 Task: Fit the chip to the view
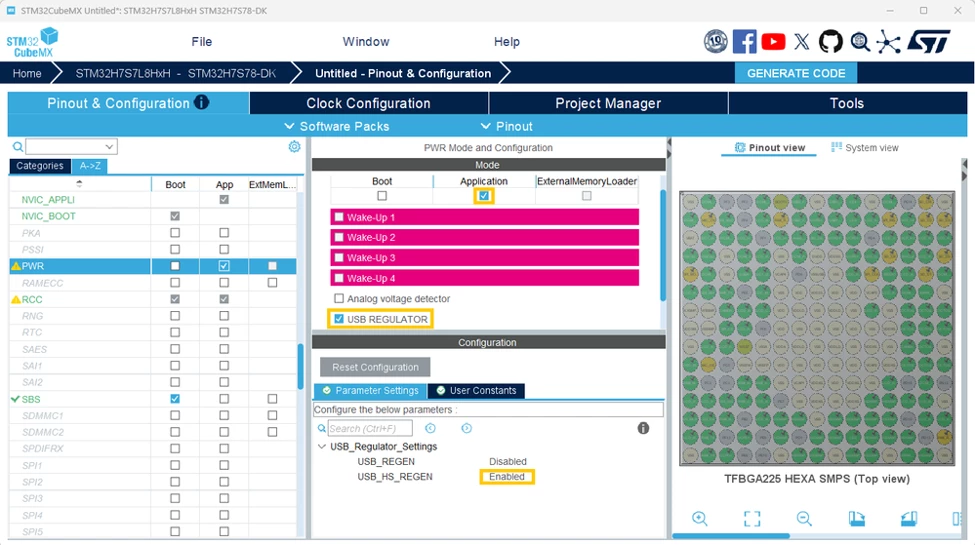click(x=752, y=518)
